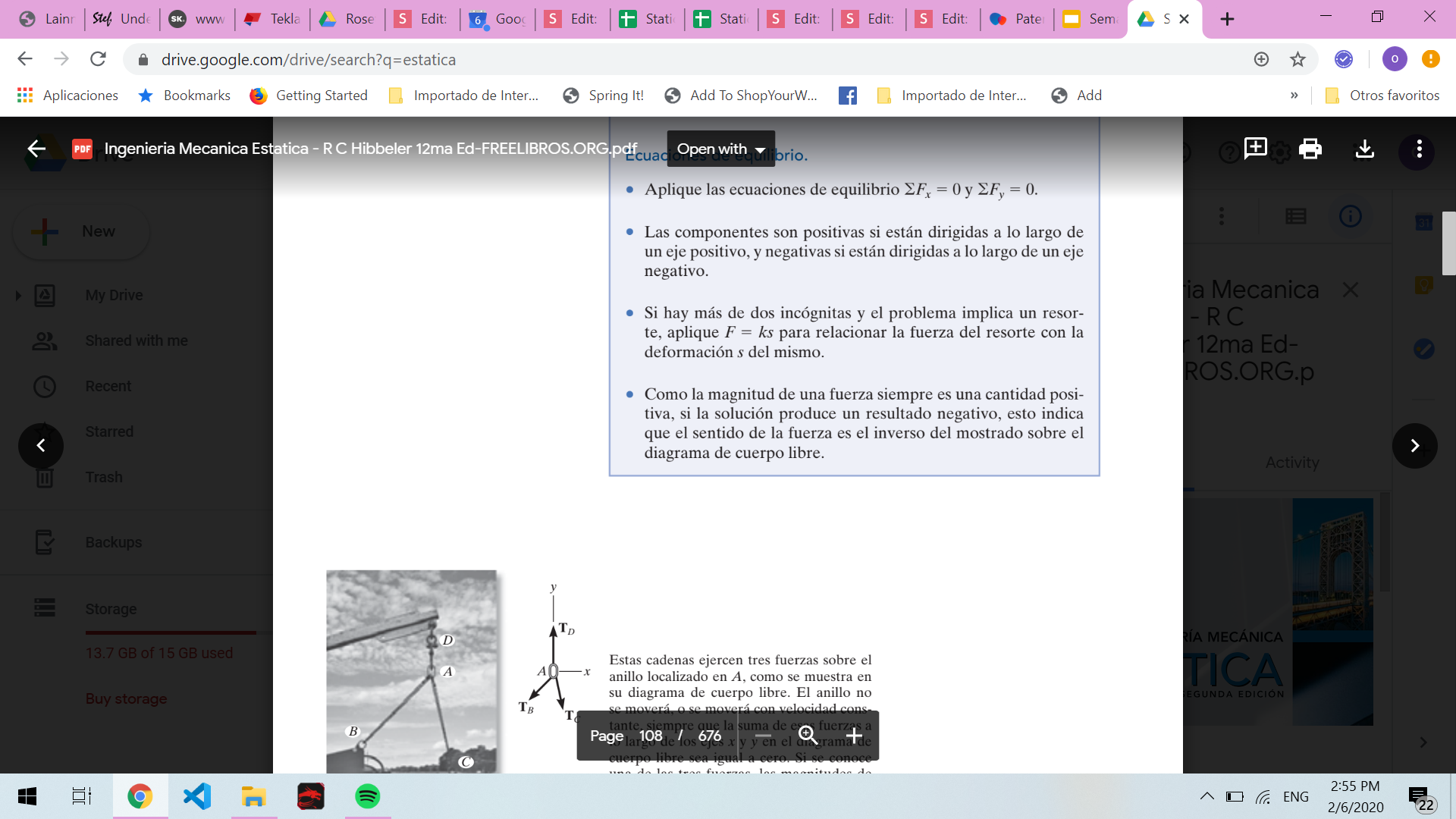Zoom out using the minus icon
Viewport: 1456px width, 819px height.
[763, 736]
